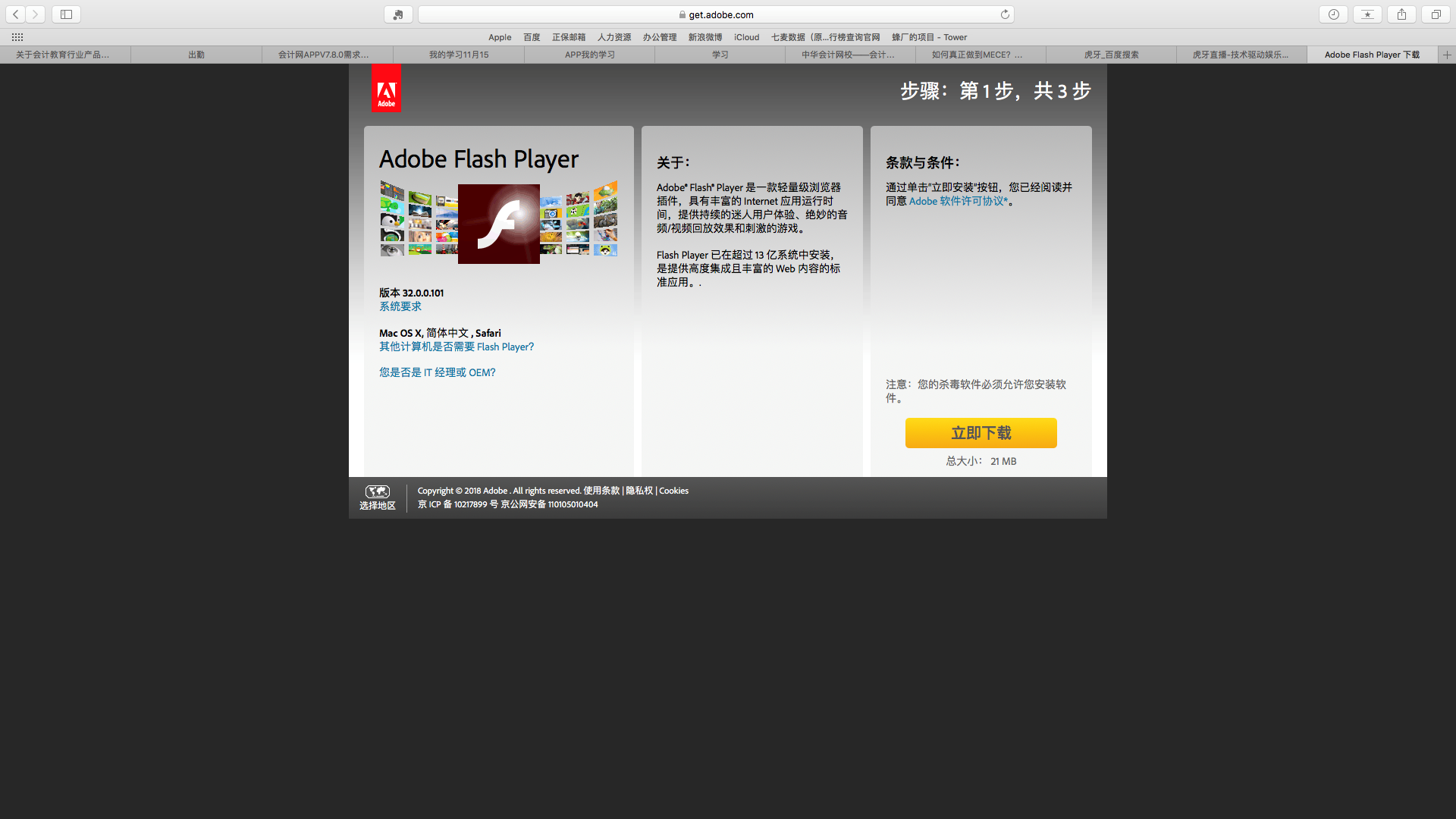The width and height of the screenshot is (1456, 819).
Task: Switch to the 虎牙_百度搜索 tab
Action: click(x=1111, y=55)
